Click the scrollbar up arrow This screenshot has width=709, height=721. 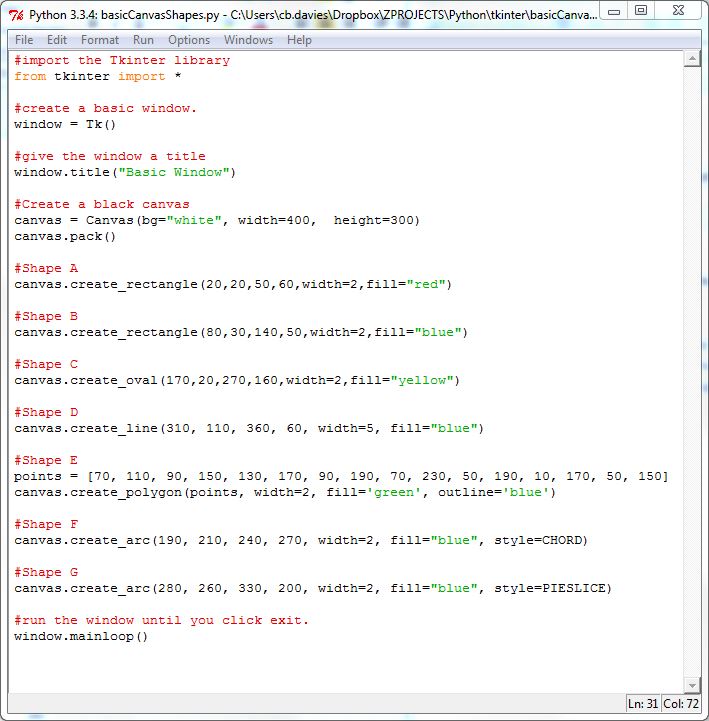(x=692, y=58)
